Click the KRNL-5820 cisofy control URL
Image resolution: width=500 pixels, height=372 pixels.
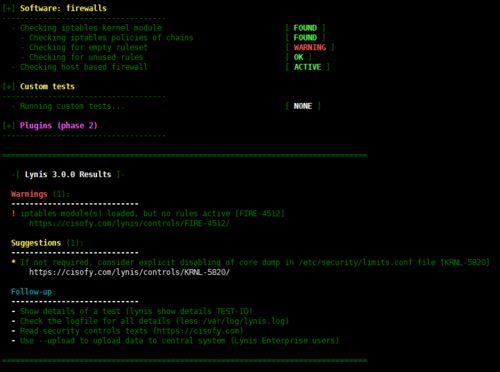(129, 272)
